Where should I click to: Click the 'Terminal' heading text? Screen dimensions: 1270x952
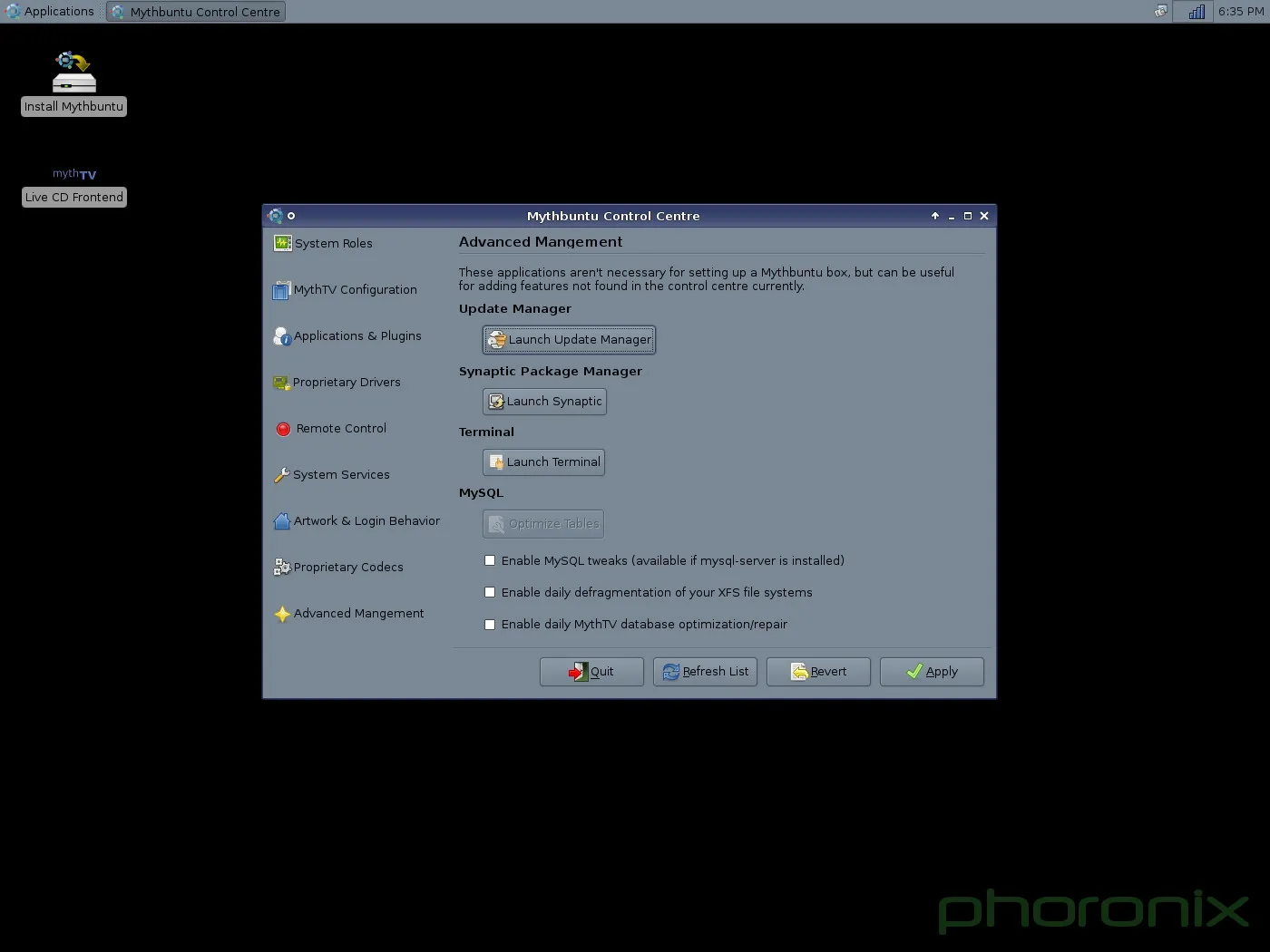pyautogui.click(x=486, y=432)
